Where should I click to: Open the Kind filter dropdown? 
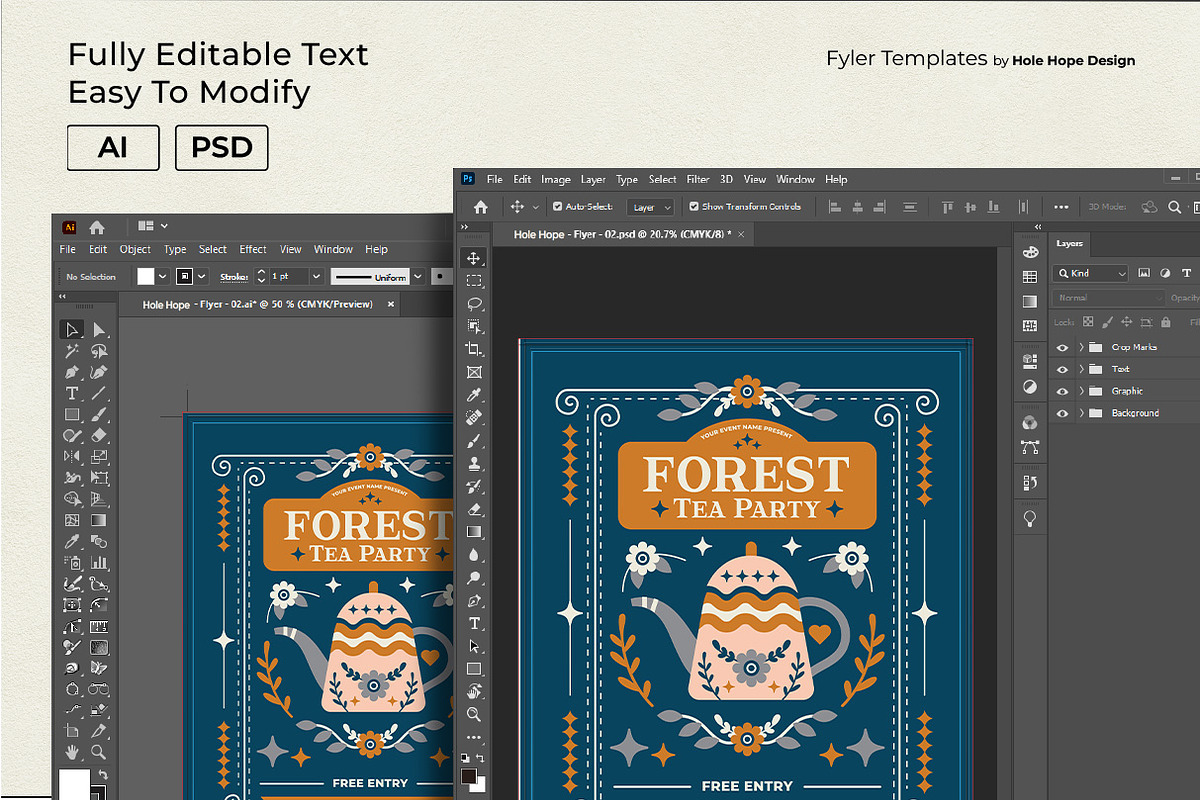(x=1091, y=273)
